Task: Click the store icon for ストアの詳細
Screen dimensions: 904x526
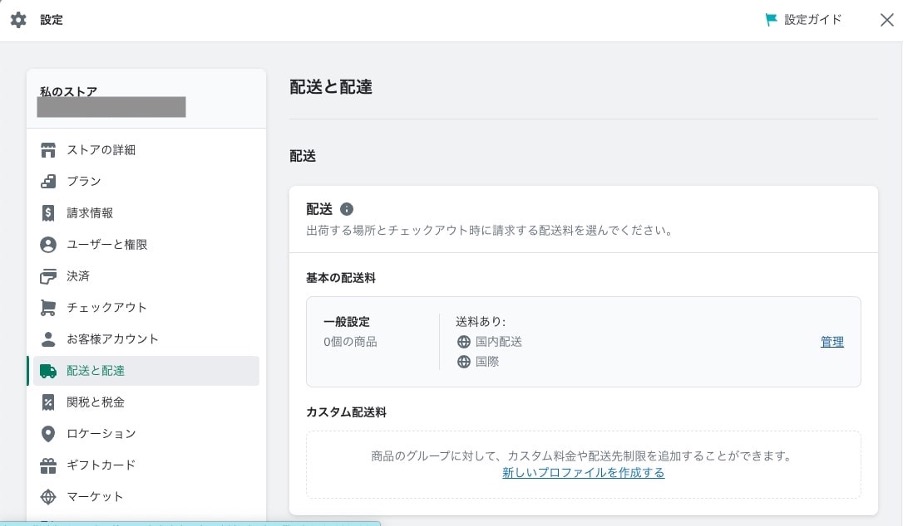Action: point(48,150)
